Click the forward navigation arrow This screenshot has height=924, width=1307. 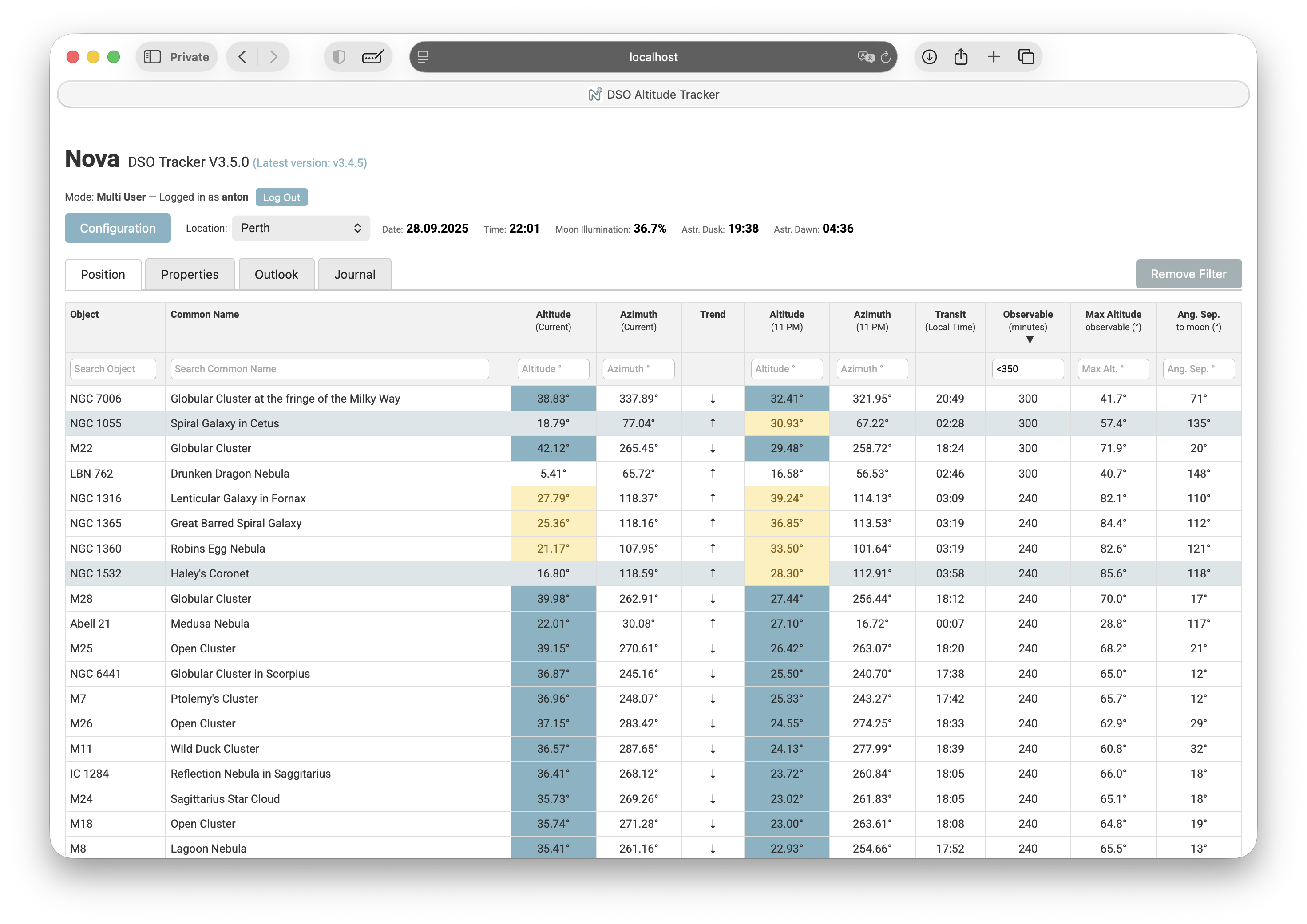click(274, 57)
